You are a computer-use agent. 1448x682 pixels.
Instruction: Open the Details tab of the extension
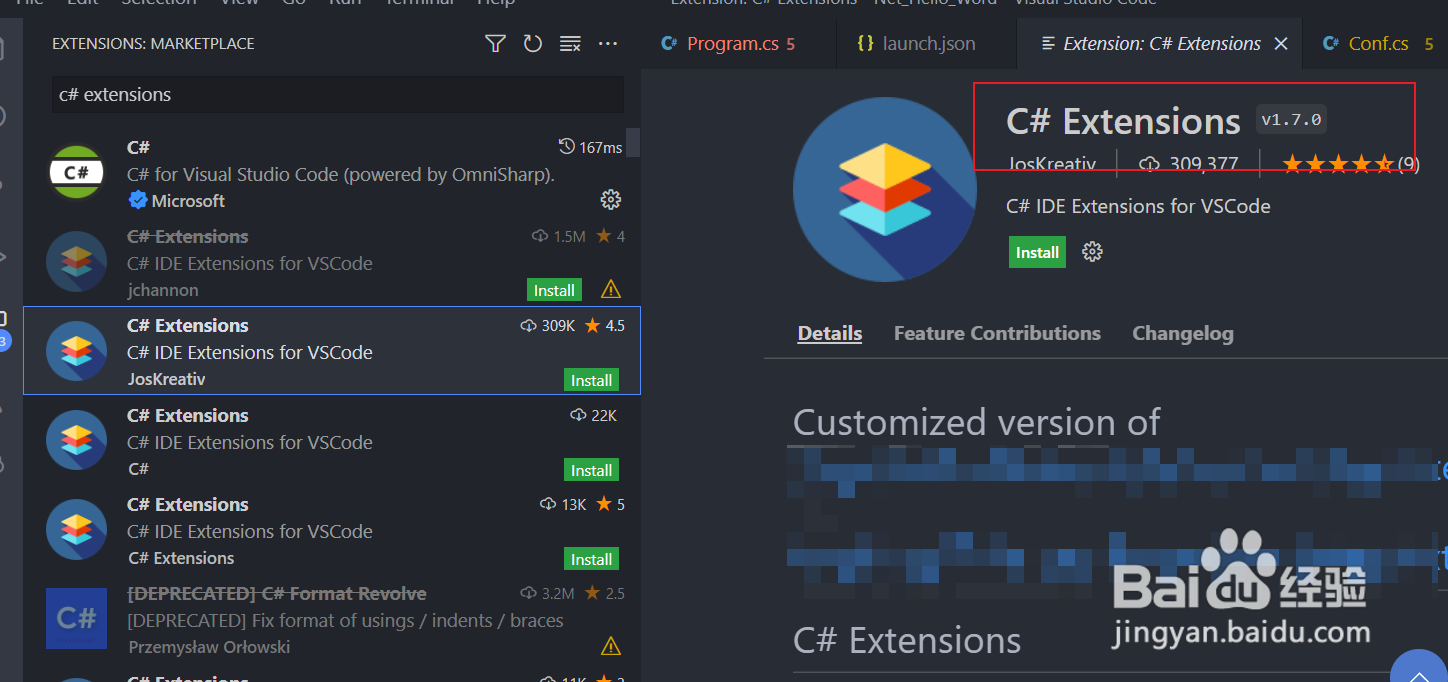(x=830, y=333)
